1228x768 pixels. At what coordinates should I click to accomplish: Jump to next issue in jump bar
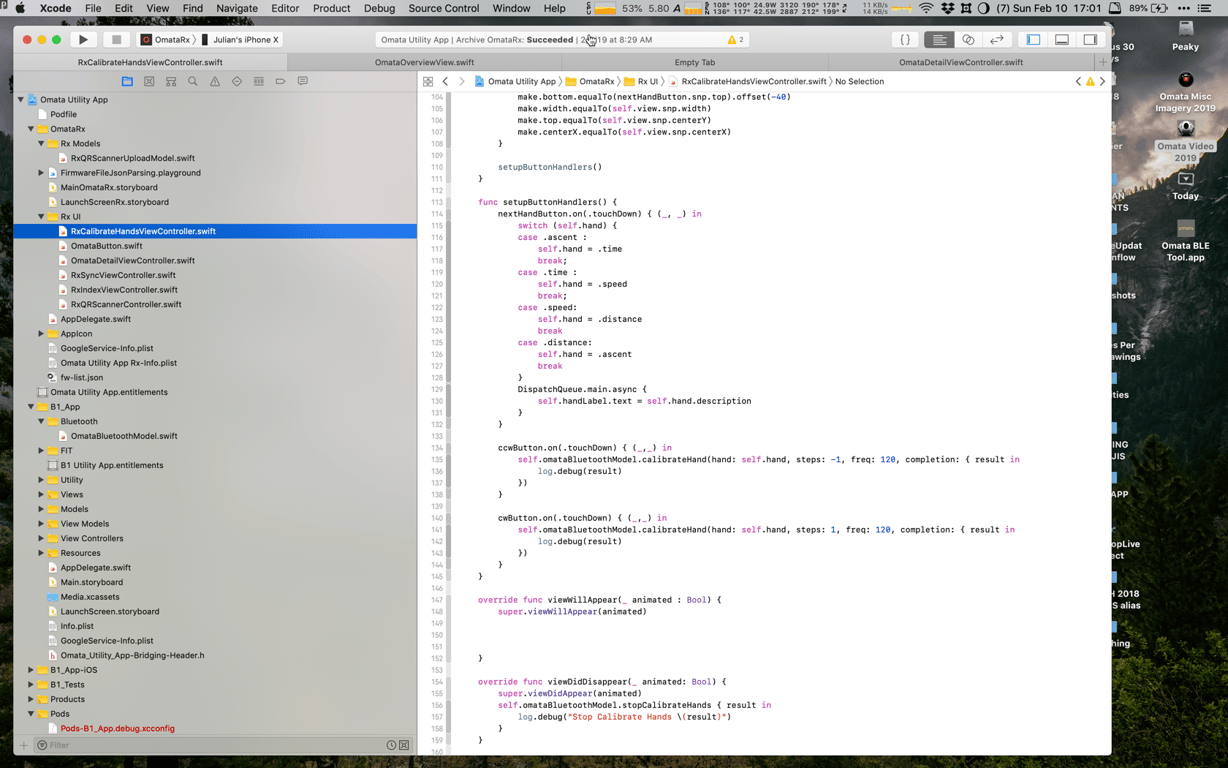point(1103,81)
